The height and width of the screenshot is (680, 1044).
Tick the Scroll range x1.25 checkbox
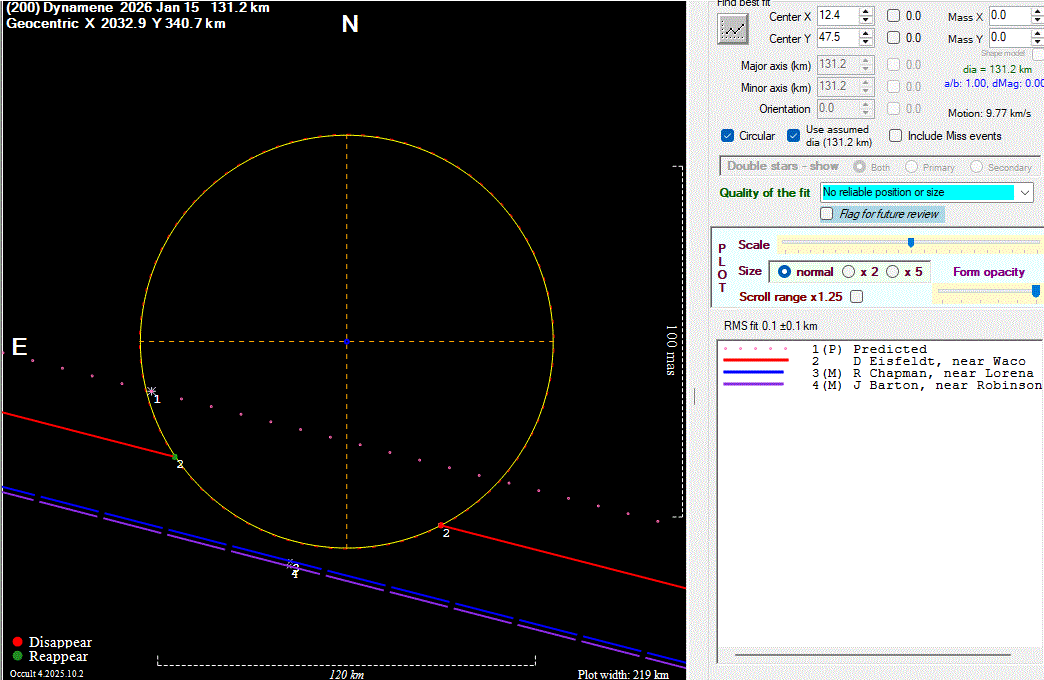[x=856, y=297]
